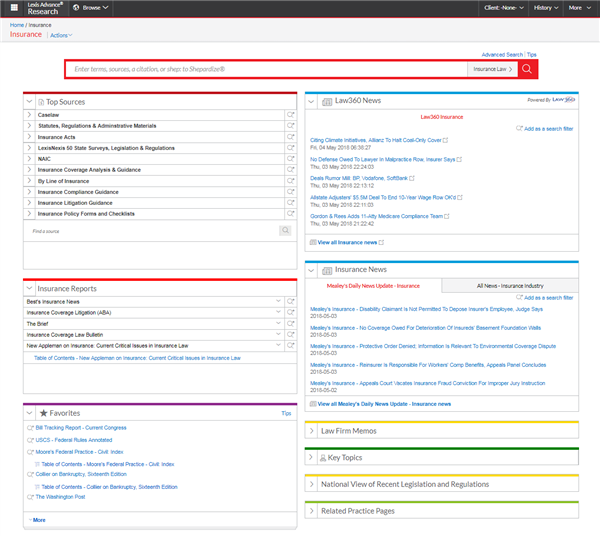Open Table of Contents - New Appleman link
The width and height of the screenshot is (600, 536).
pos(137,358)
